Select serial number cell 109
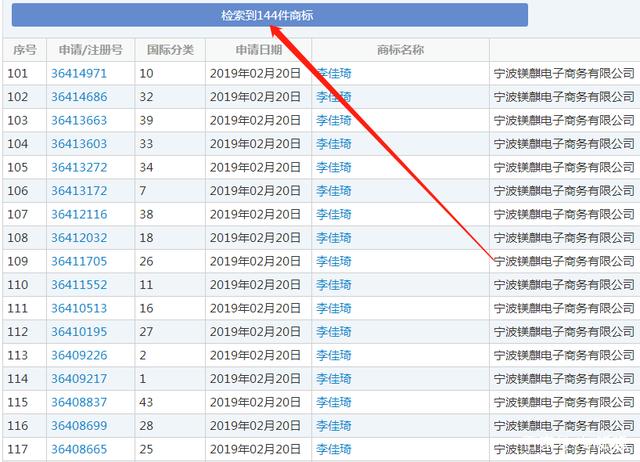 click(x=18, y=261)
